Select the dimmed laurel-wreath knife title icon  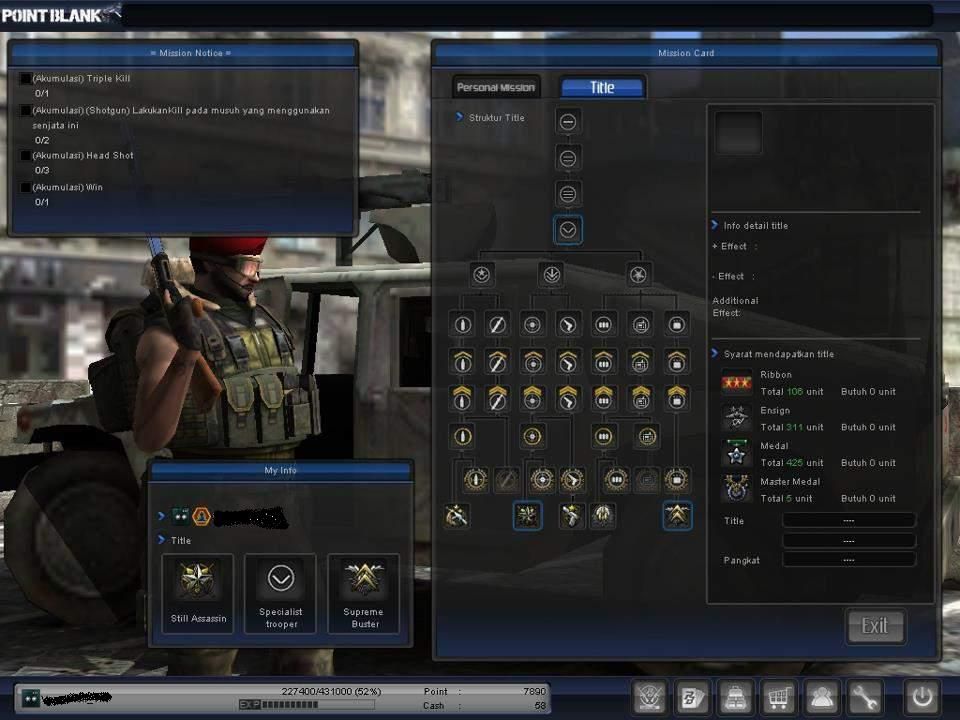tap(506, 480)
